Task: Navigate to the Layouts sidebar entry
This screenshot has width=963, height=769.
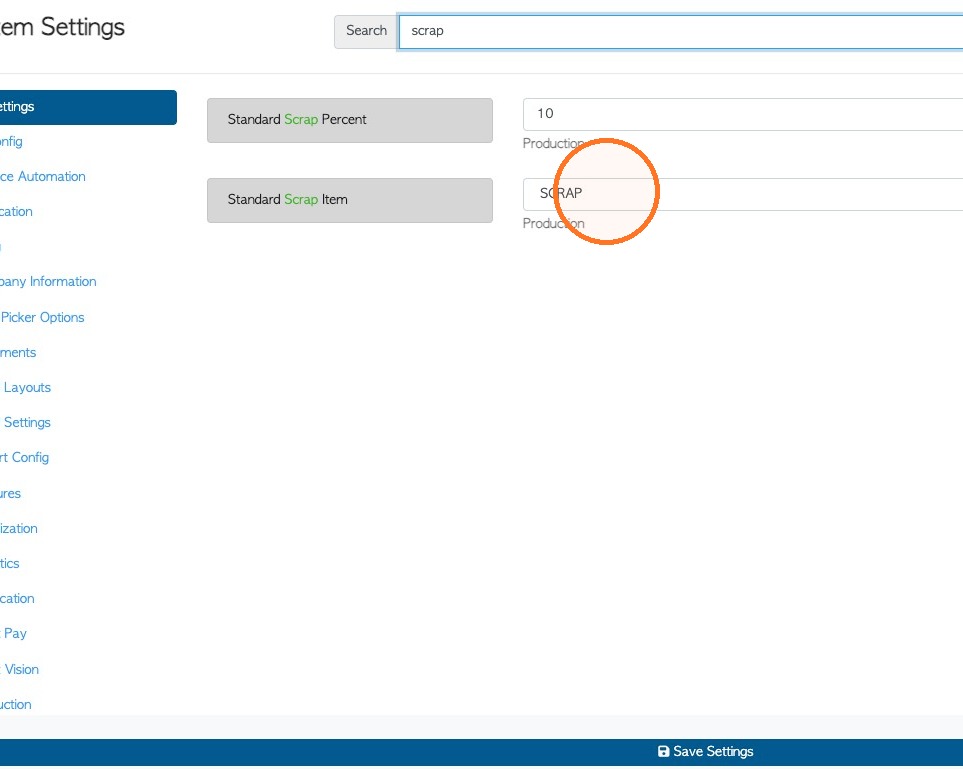Action: pyautogui.click(x=26, y=388)
